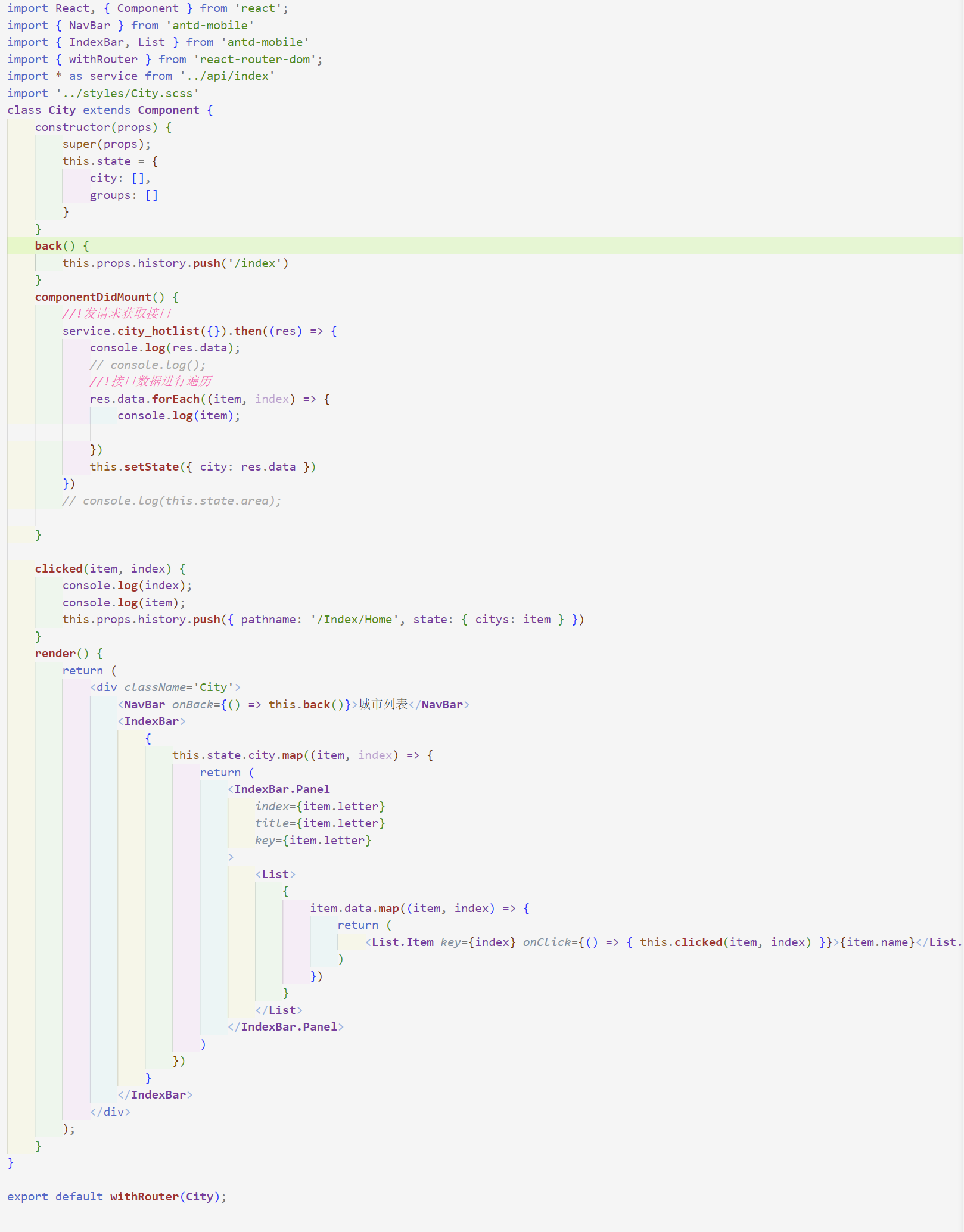The image size is (964, 1232).
Task: Select the class name City
Action: click(61, 110)
